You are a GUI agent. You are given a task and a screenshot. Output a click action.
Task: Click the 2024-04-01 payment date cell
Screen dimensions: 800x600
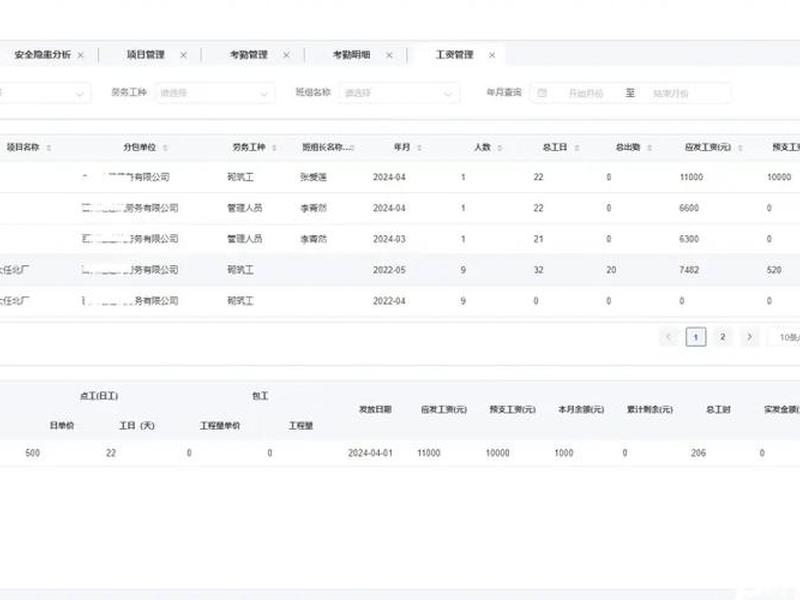370,453
